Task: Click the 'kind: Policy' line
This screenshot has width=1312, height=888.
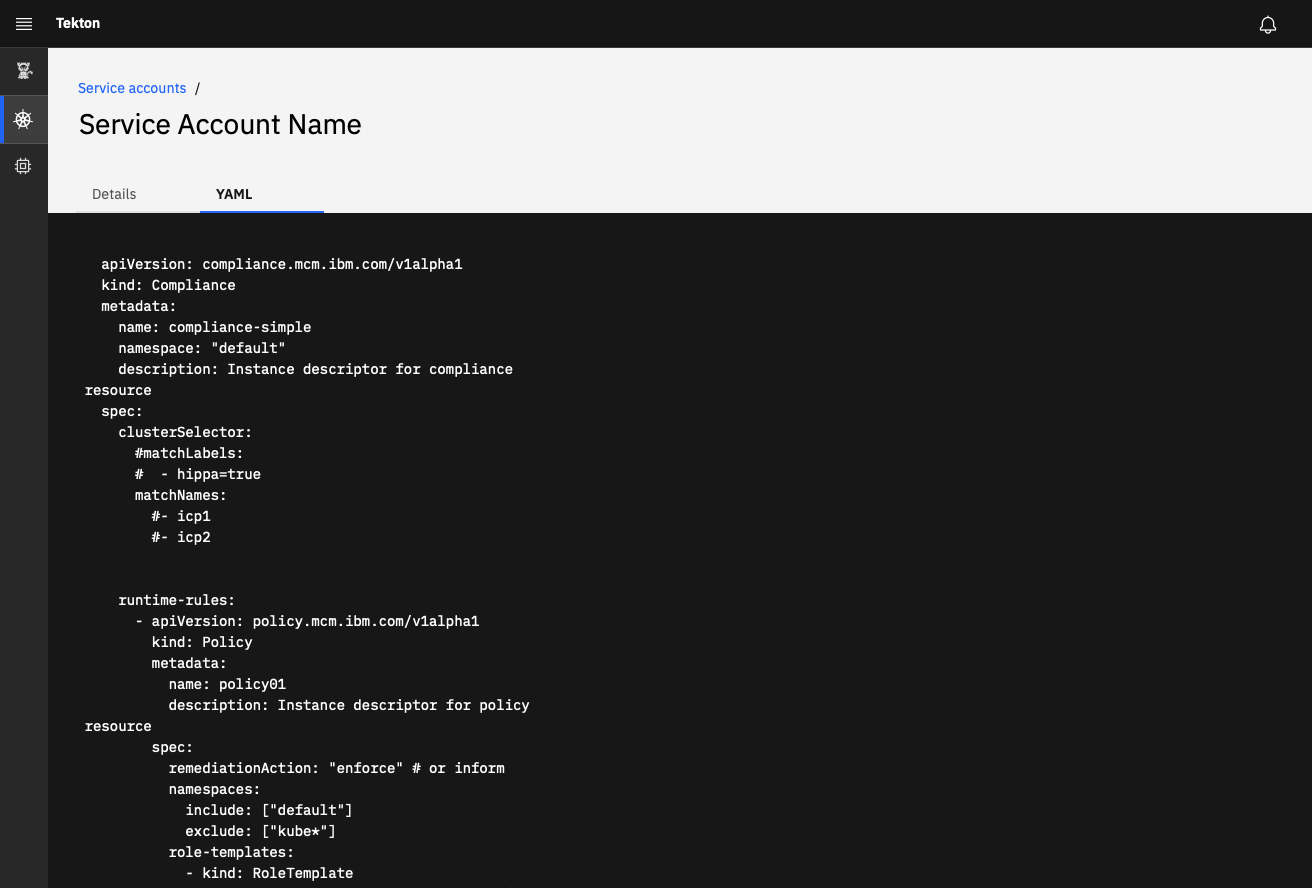Action: pyautogui.click(x=202, y=642)
